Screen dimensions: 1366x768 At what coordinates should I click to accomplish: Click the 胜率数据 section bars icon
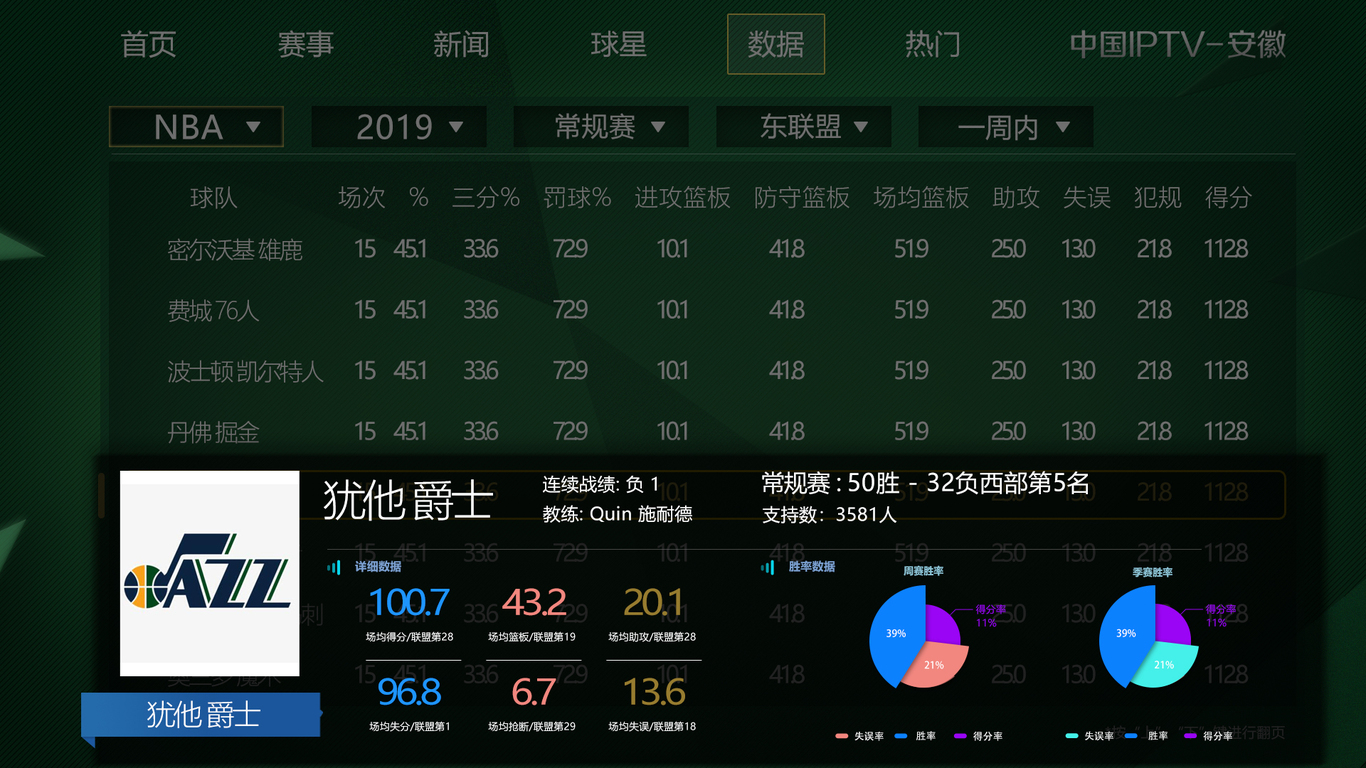[x=767, y=567]
